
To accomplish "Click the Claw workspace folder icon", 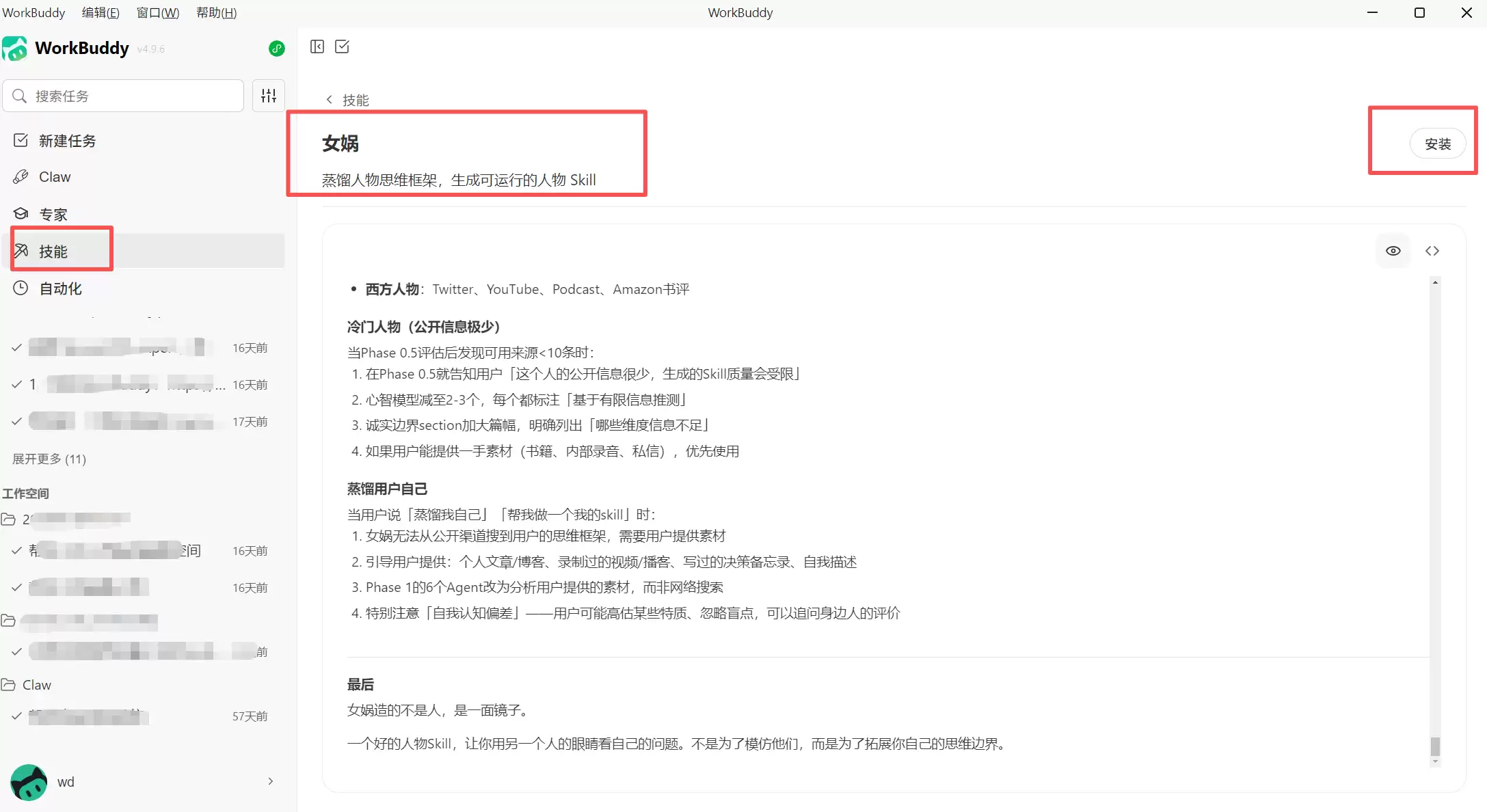I will [x=8, y=685].
